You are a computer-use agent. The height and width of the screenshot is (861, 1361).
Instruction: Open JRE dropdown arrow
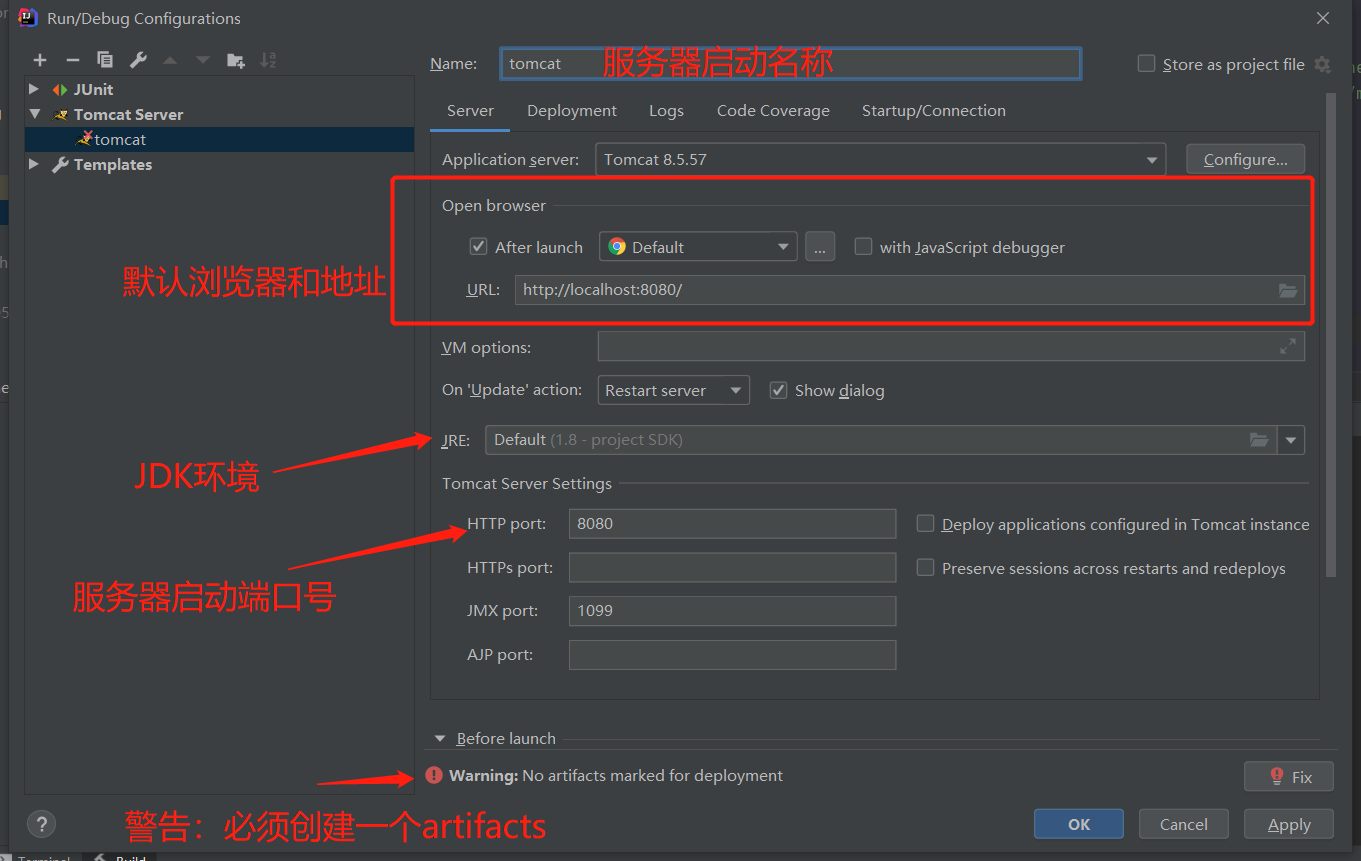(1291, 440)
